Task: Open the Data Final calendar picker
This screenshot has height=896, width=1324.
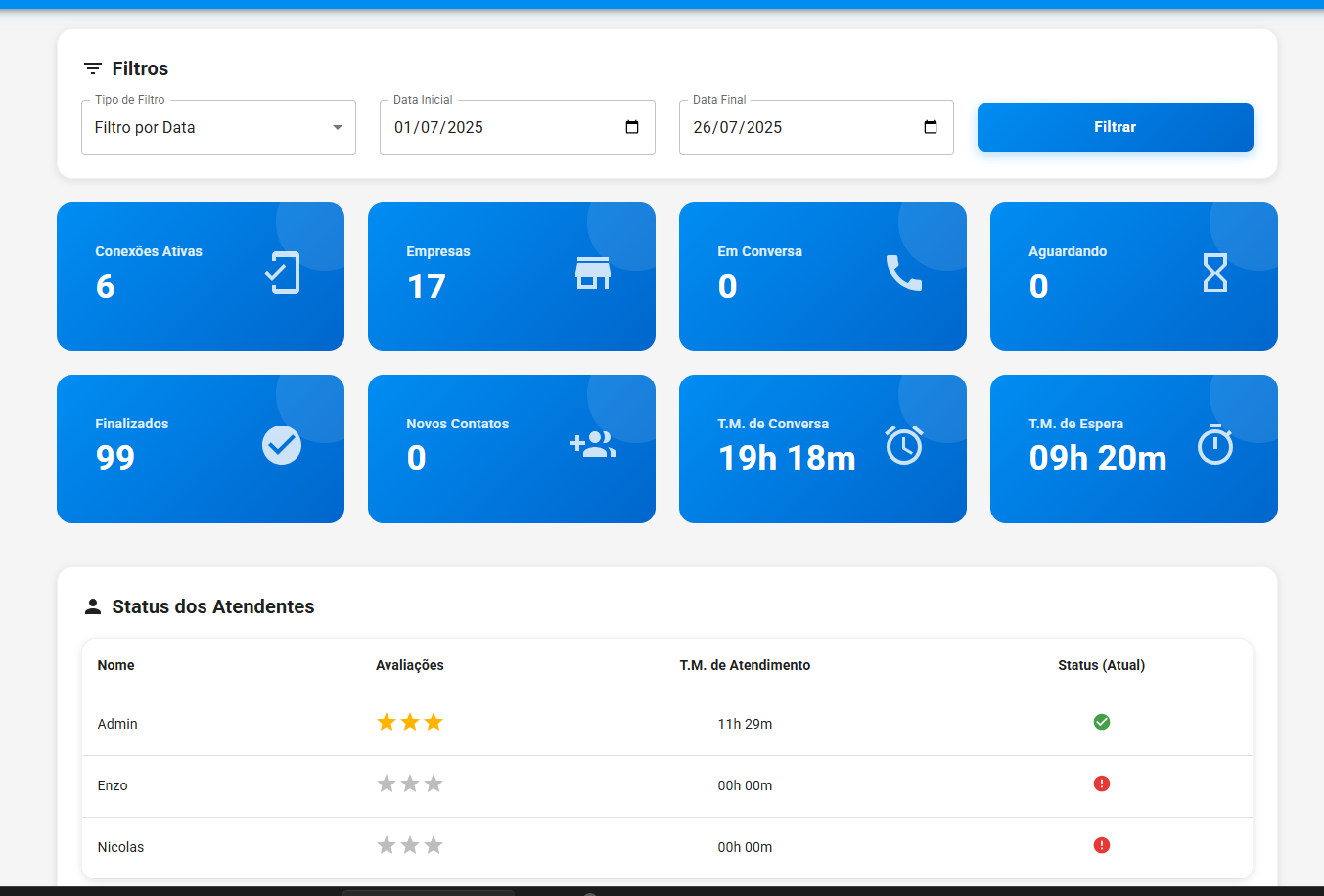Action: pos(931,127)
